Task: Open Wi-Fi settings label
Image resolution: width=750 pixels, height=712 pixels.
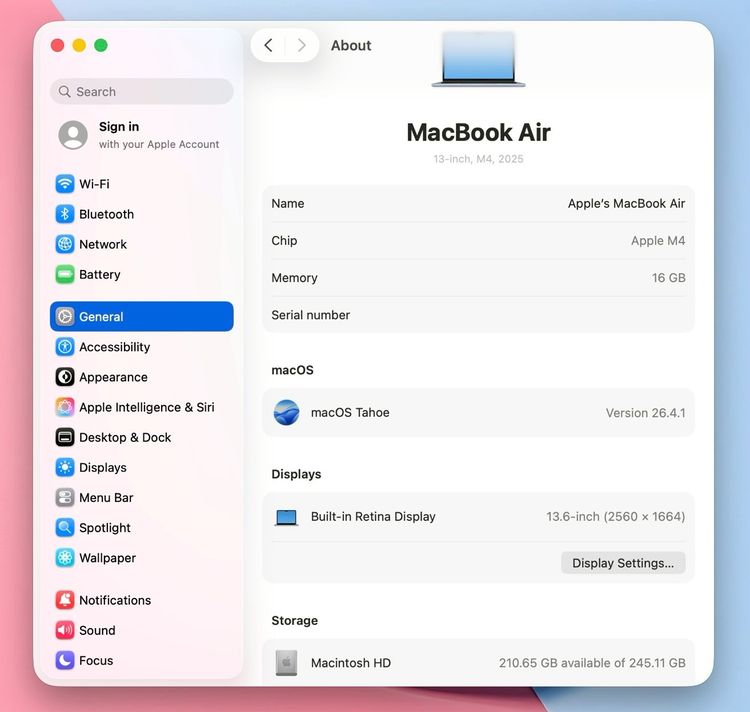Action: 94,184
